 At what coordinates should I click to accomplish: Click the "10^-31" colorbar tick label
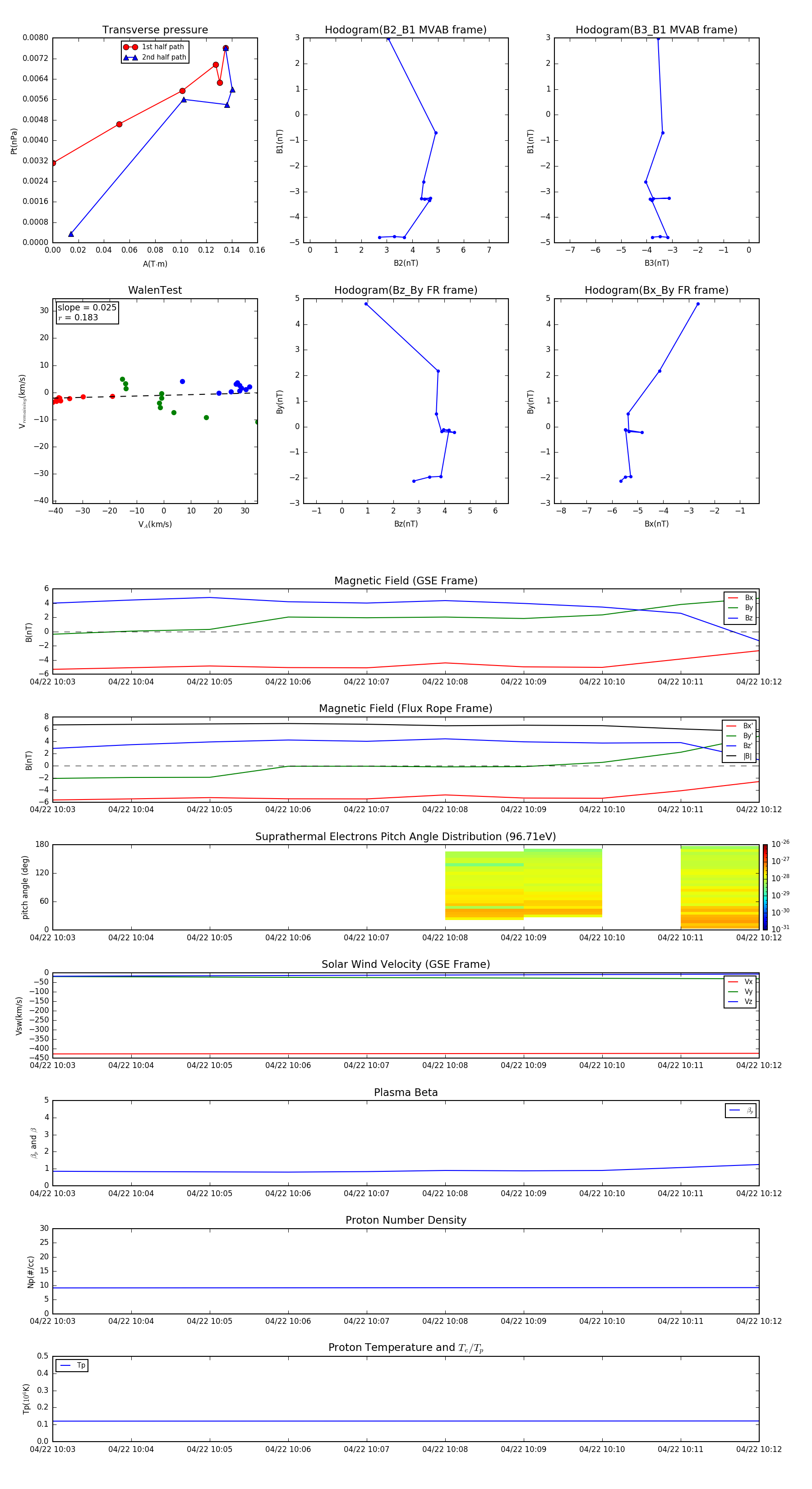780,929
